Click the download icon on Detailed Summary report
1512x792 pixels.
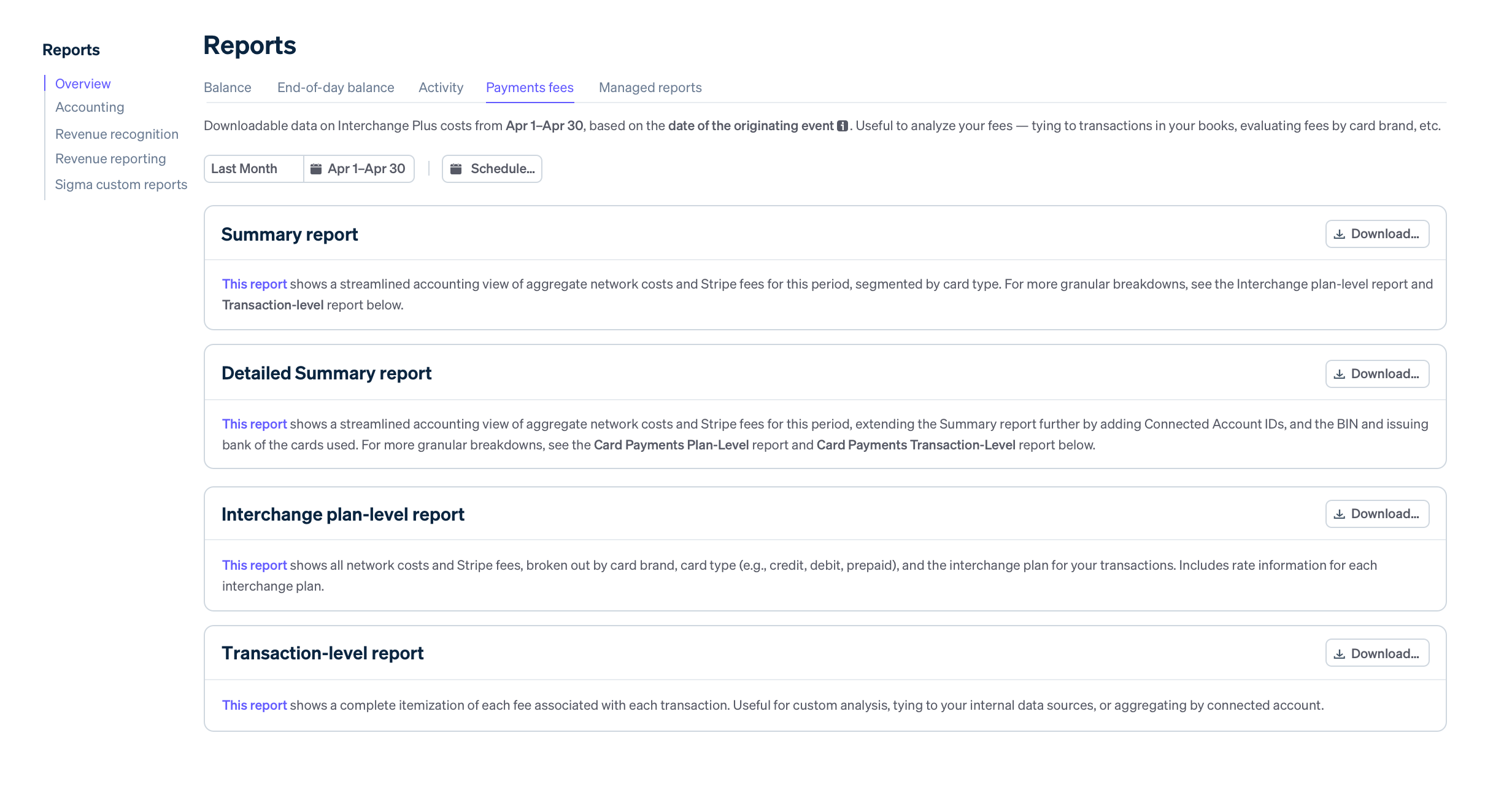pyautogui.click(x=1339, y=373)
